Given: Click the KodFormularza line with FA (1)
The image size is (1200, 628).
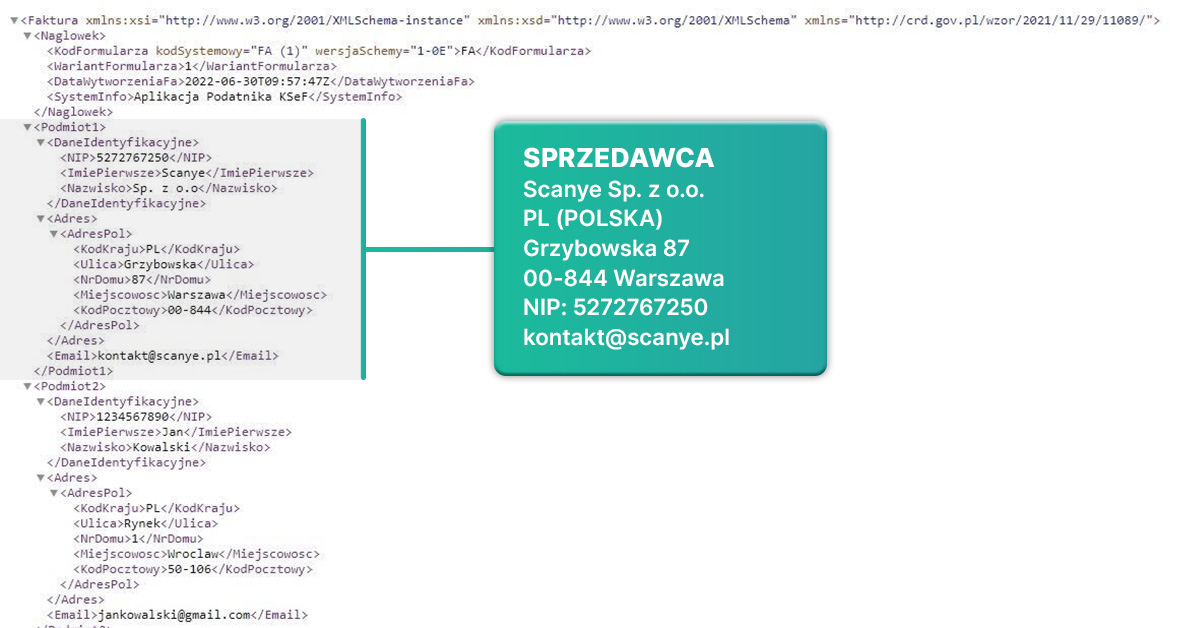Looking at the screenshot, I should point(318,50).
